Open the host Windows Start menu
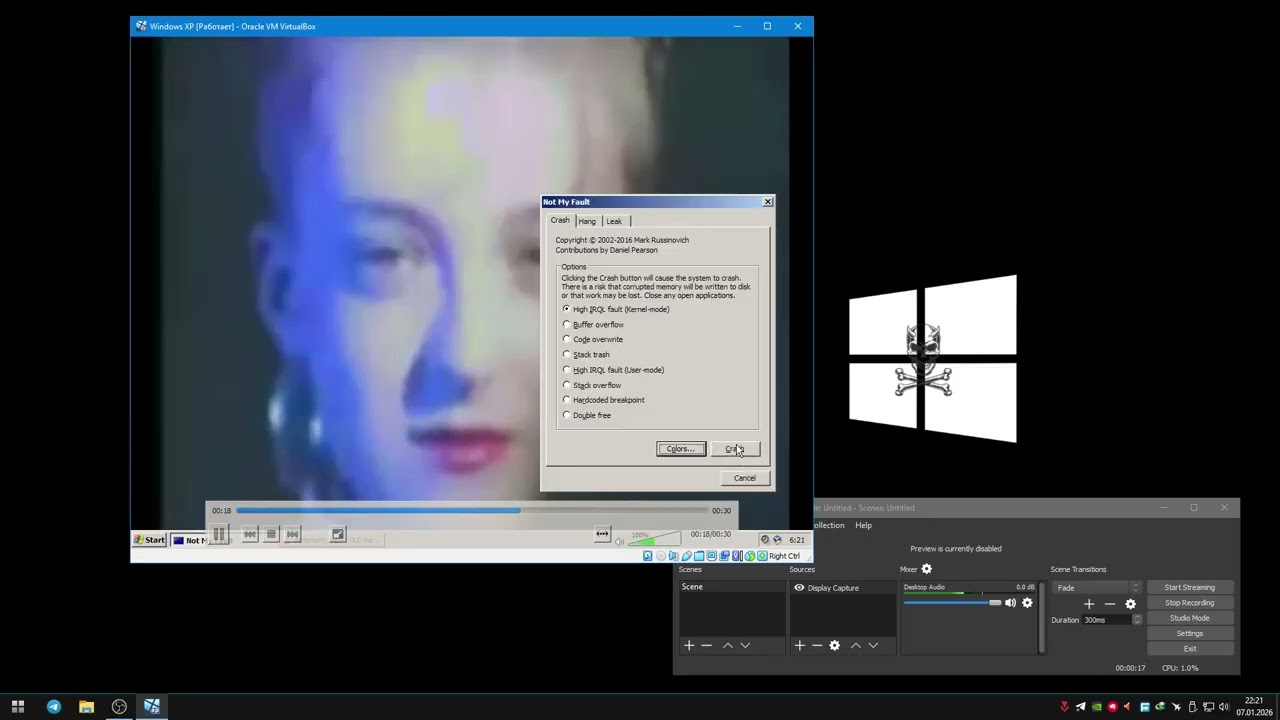1280x720 pixels. (17, 706)
